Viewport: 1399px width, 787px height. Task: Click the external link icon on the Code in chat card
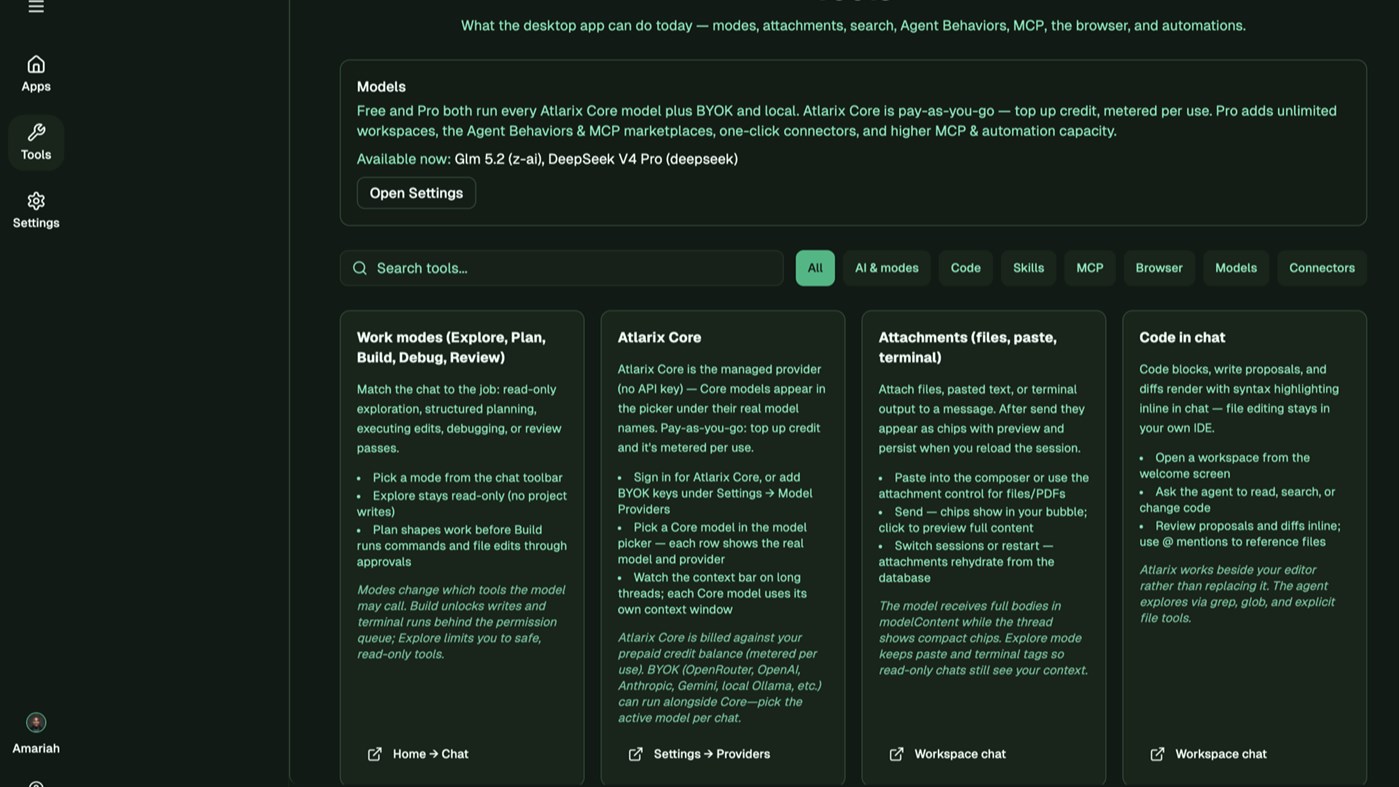[1158, 754]
